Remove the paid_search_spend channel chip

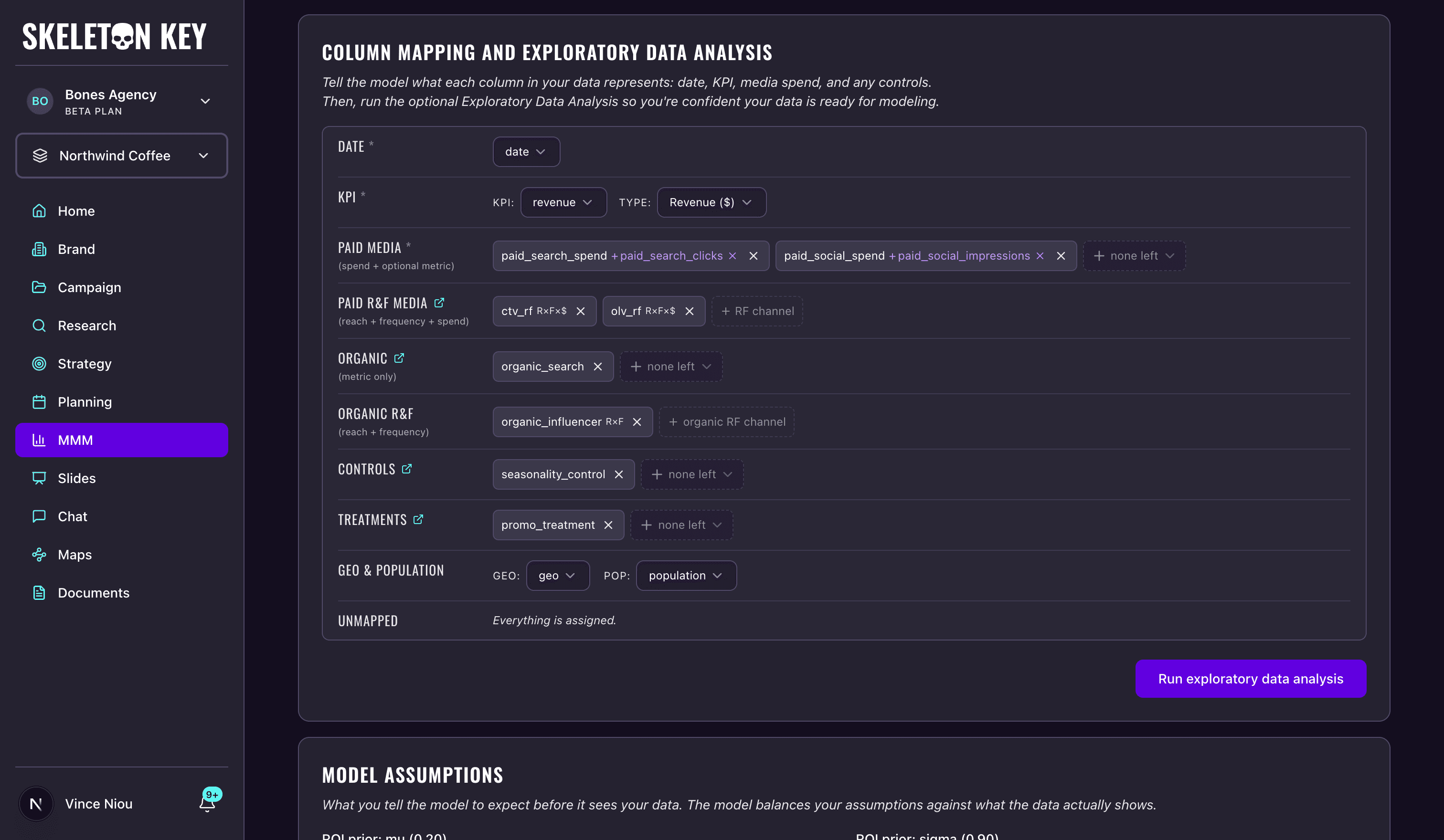pos(754,256)
